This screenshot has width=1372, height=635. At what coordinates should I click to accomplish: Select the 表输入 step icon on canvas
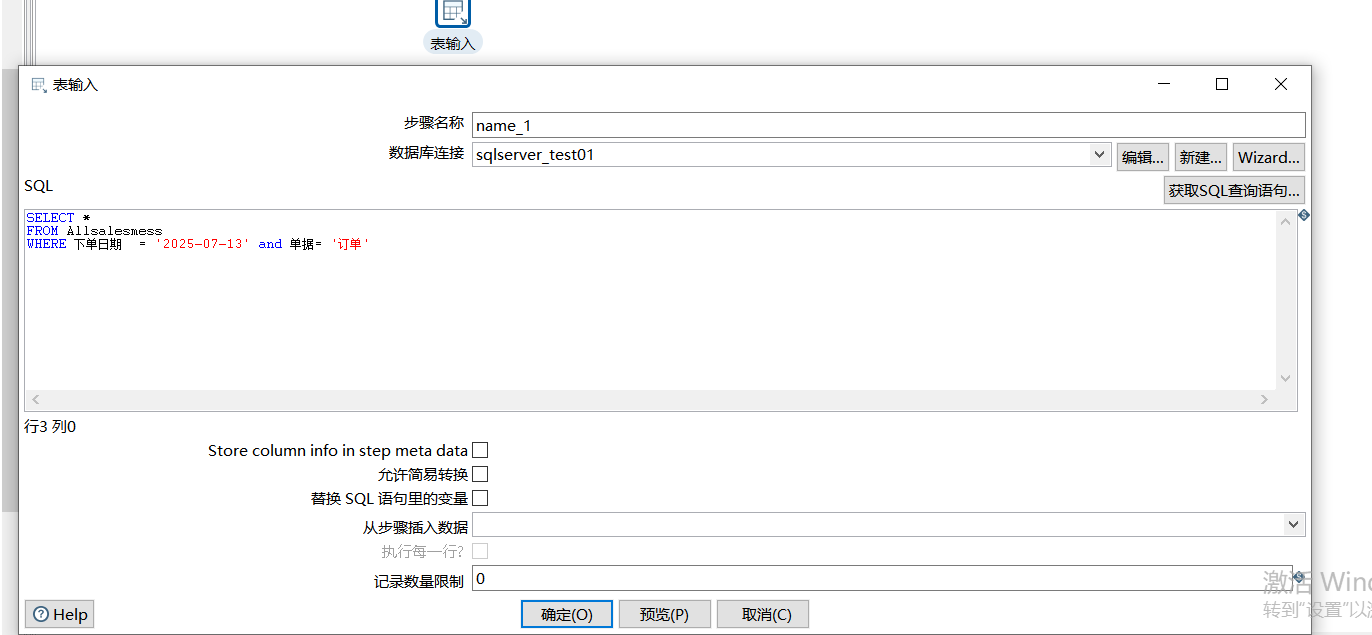[452, 11]
